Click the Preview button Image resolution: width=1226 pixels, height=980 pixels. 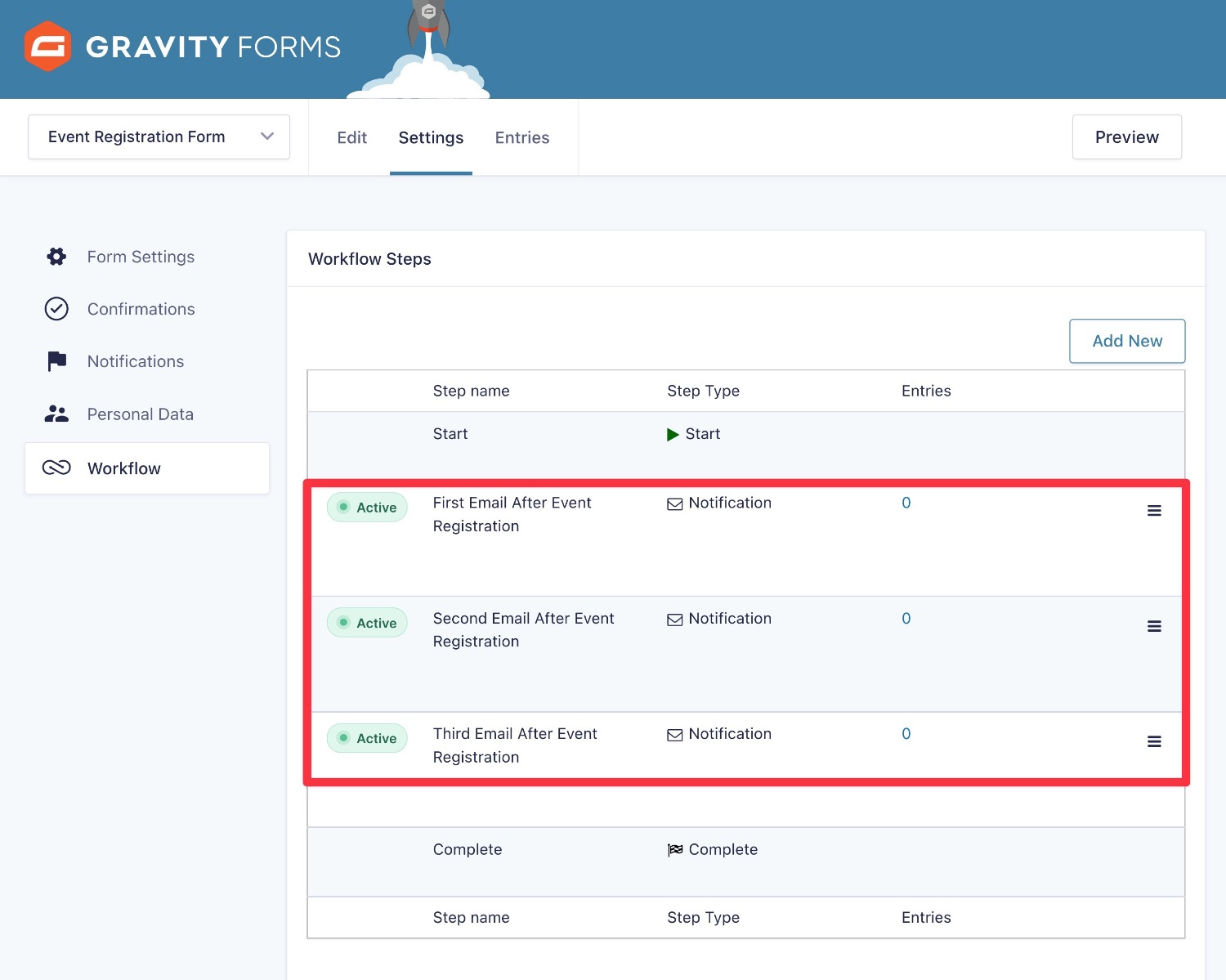point(1126,137)
